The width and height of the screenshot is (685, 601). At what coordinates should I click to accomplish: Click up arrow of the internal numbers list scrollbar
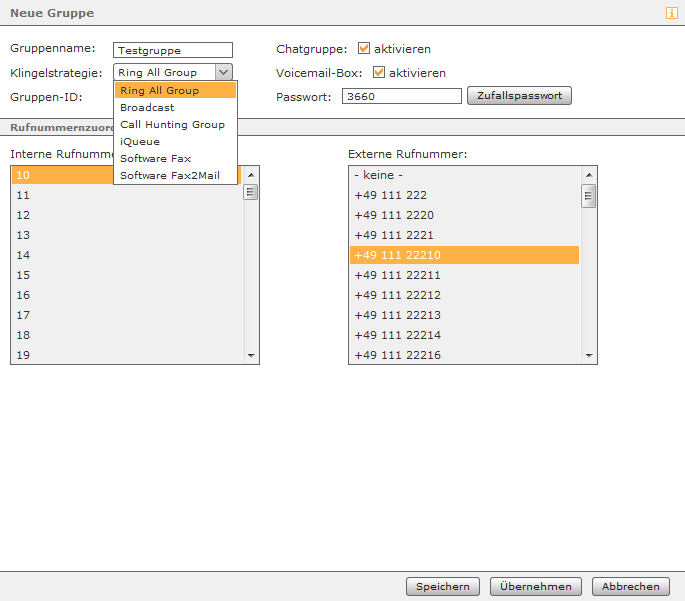coord(251,175)
